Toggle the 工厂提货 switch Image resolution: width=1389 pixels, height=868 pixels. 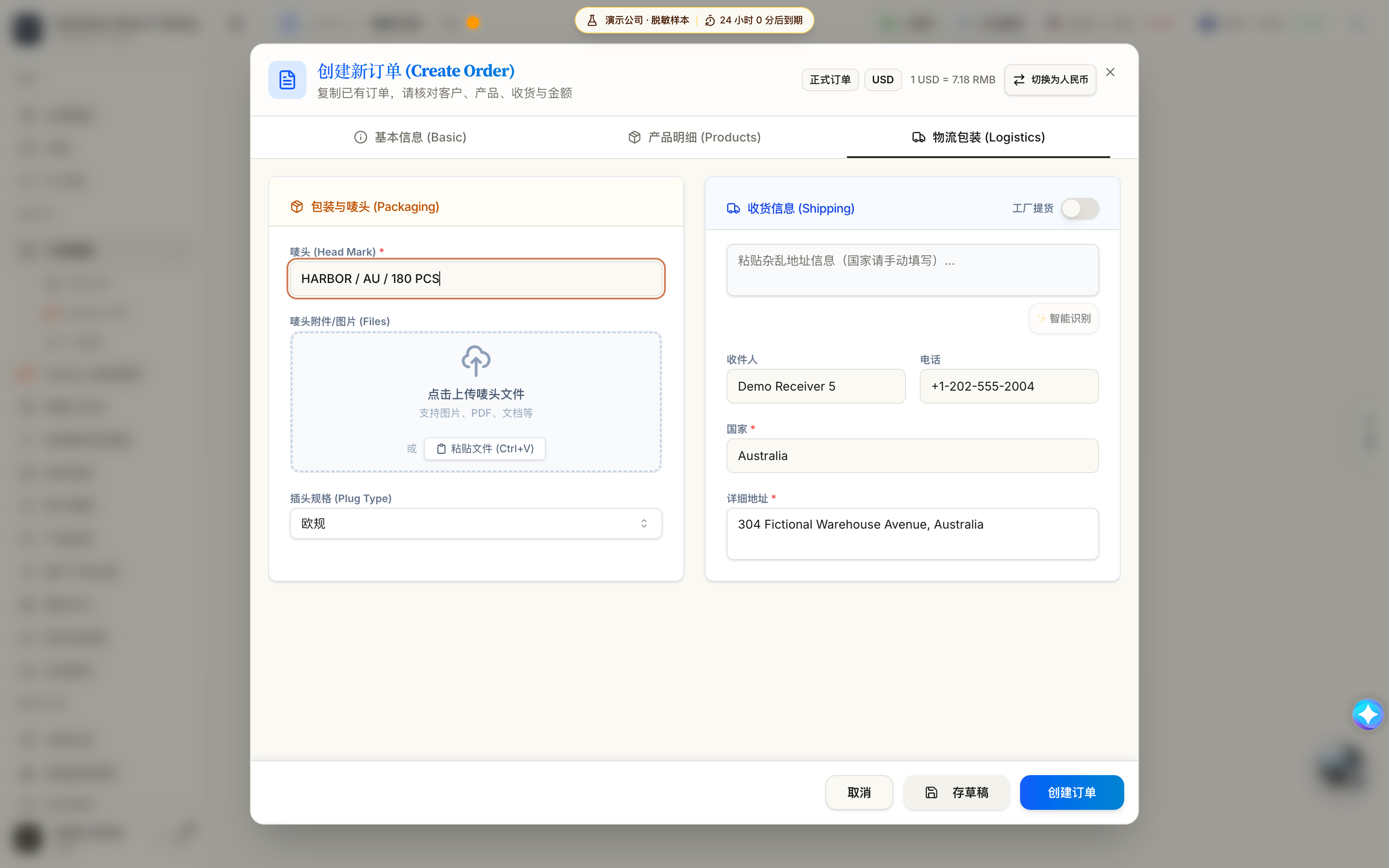tap(1080, 208)
